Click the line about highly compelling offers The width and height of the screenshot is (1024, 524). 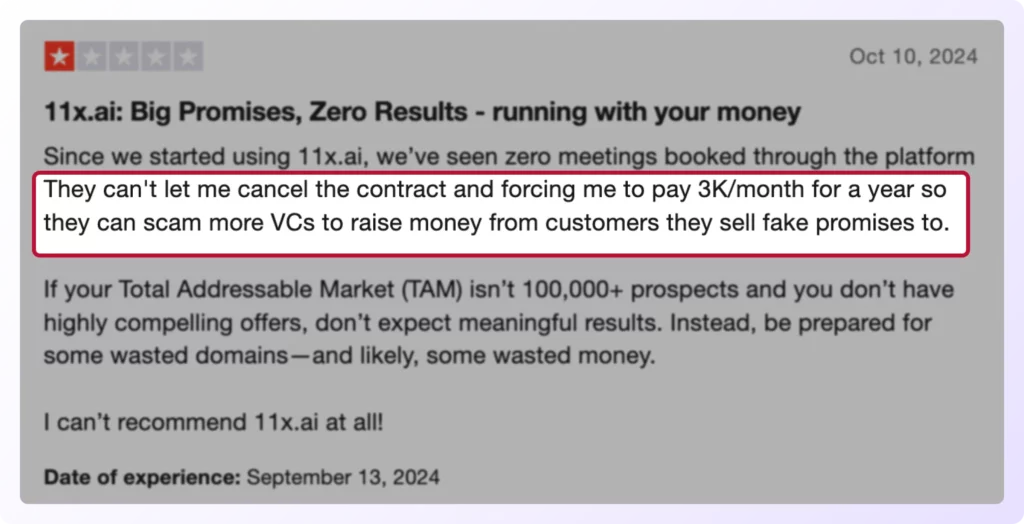click(487, 323)
